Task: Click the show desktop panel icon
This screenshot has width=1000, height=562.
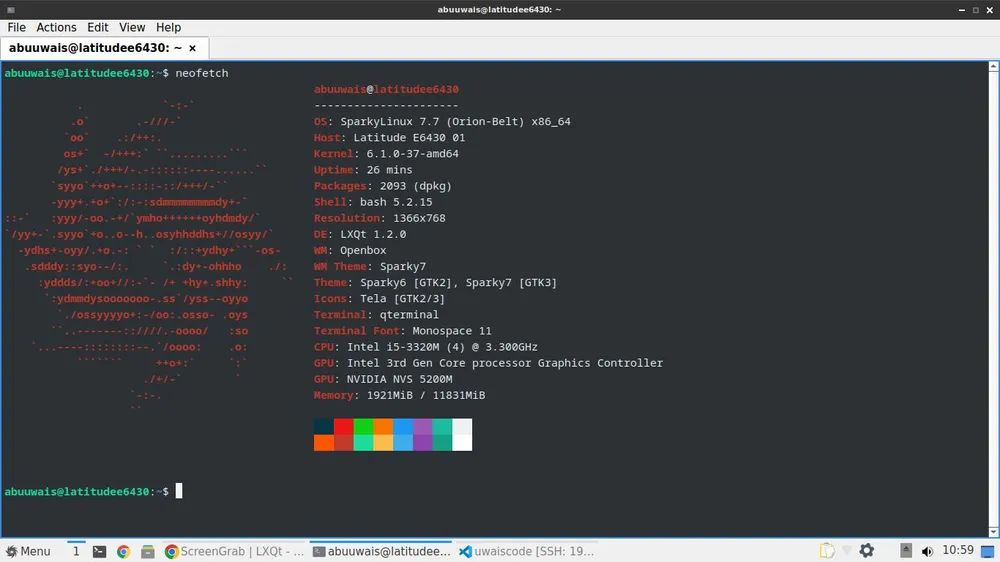Action: [x=988, y=551]
